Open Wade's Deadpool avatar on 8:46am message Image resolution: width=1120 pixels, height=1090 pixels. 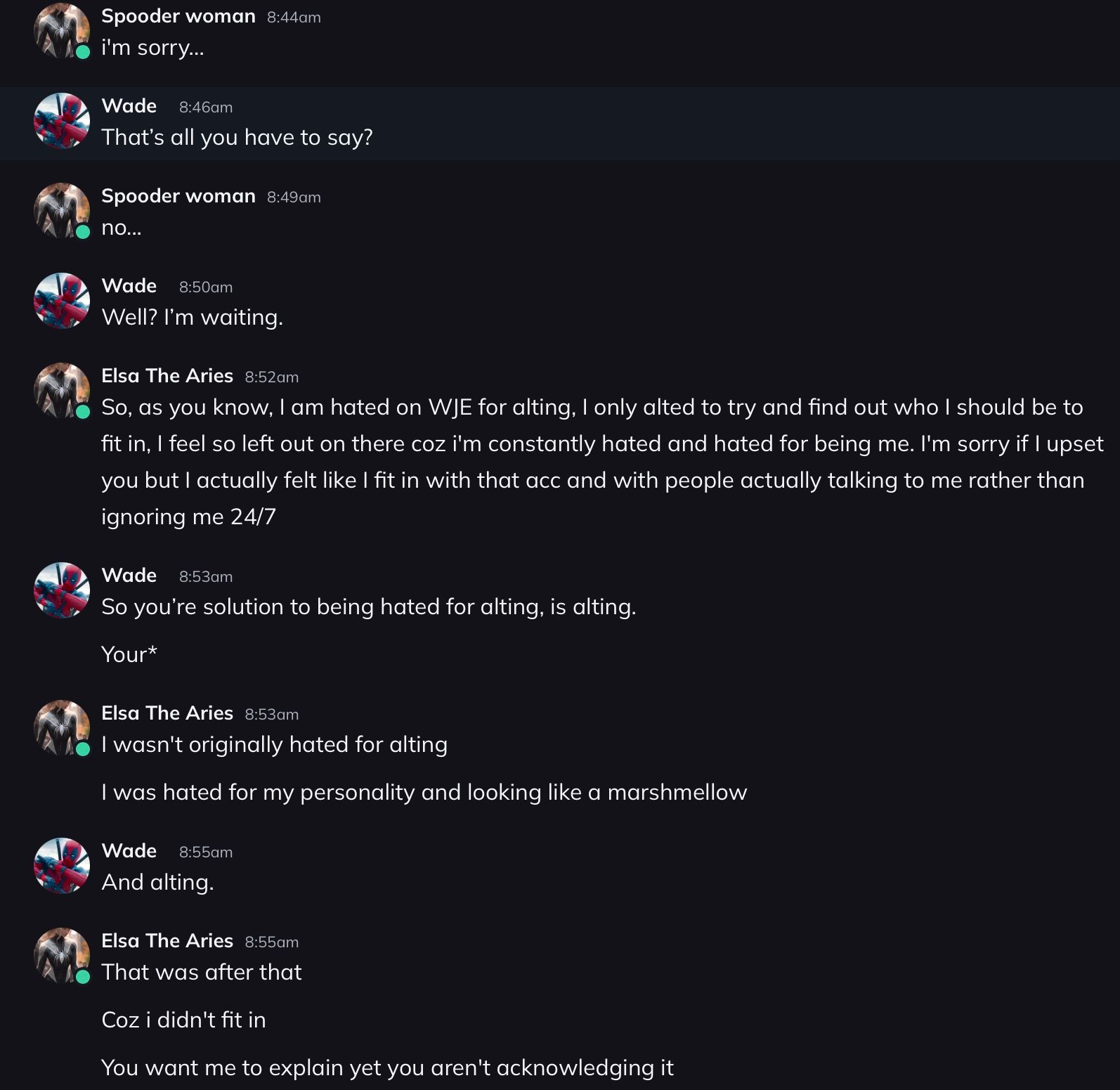[62, 121]
